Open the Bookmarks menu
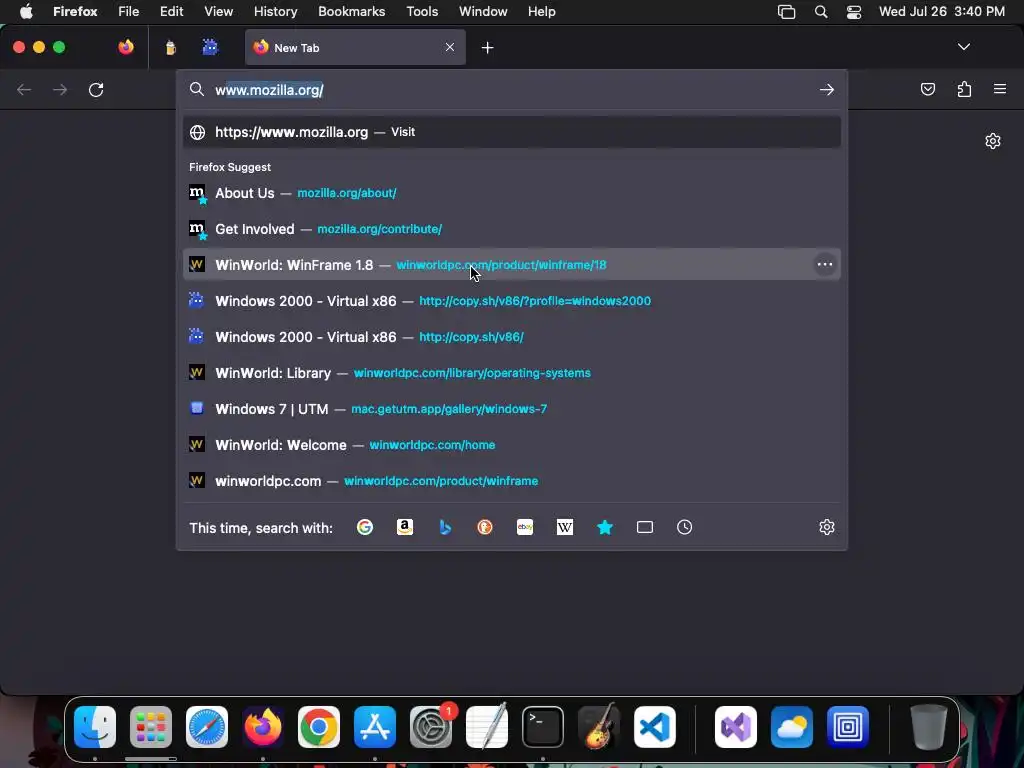Screen dimensions: 1024x768 point(351,12)
